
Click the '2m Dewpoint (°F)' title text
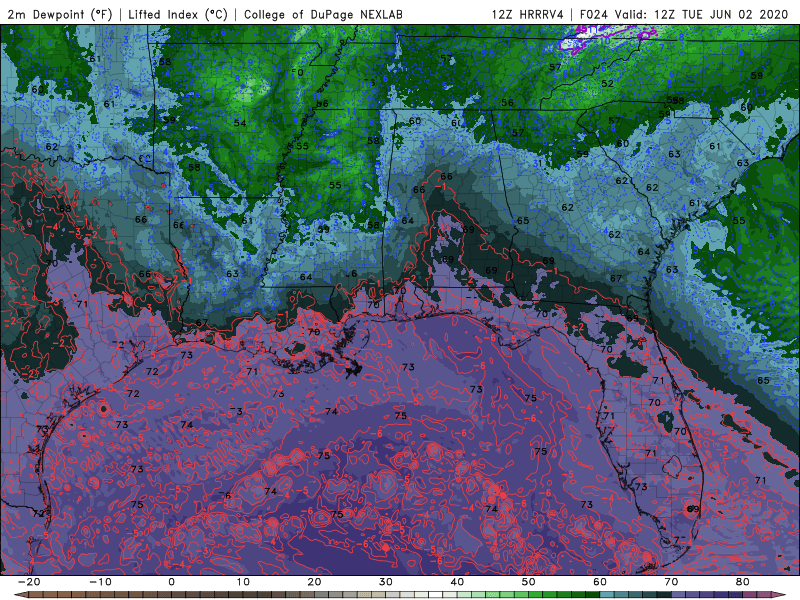click(60, 14)
